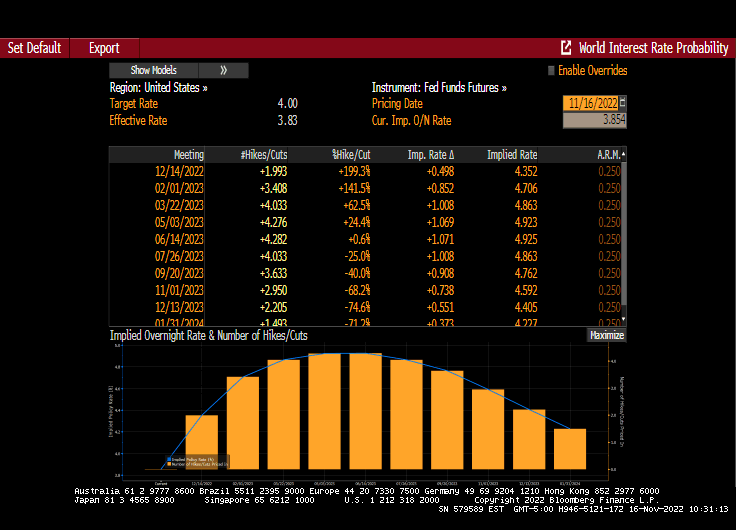The width and height of the screenshot is (736, 530).
Task: Click the A.R.M. value for 02/01/2023
Action: (608, 187)
